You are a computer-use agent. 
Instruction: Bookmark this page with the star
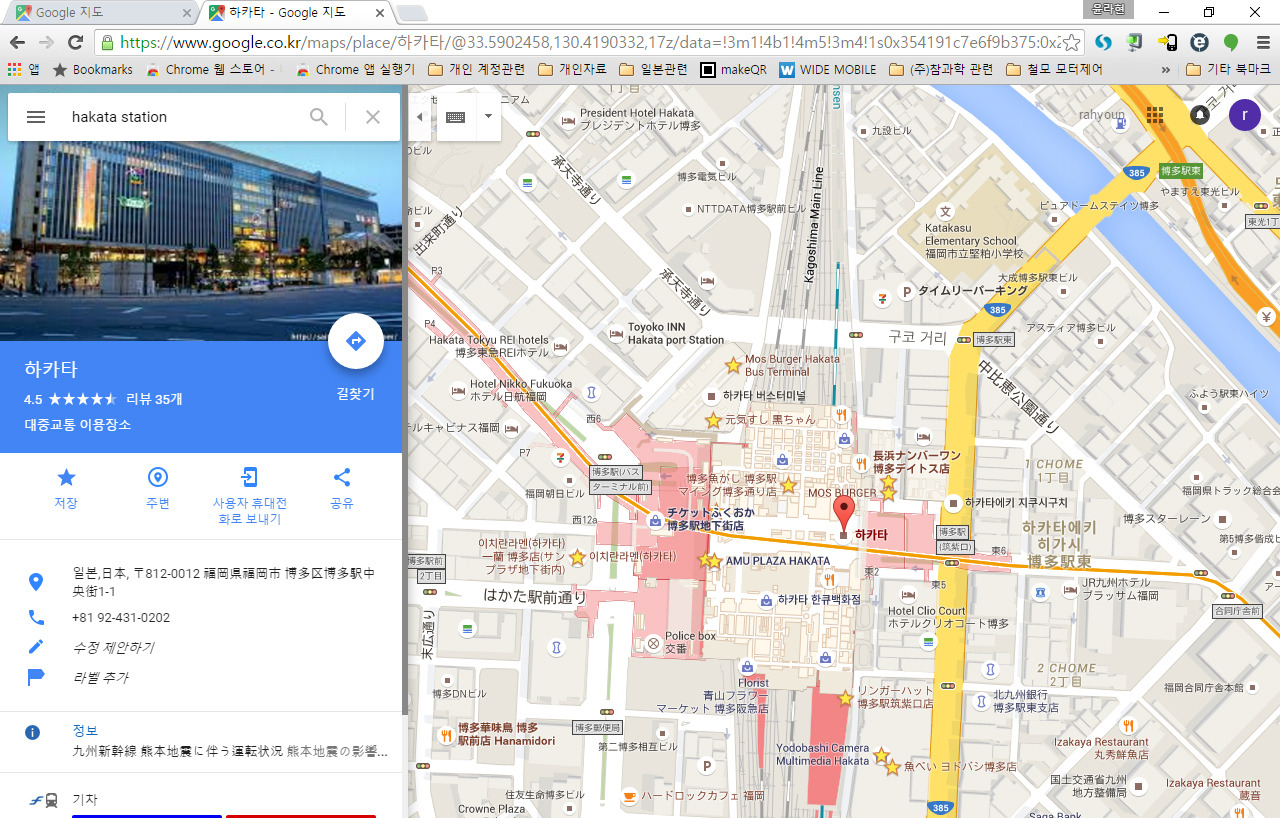pos(1071,42)
